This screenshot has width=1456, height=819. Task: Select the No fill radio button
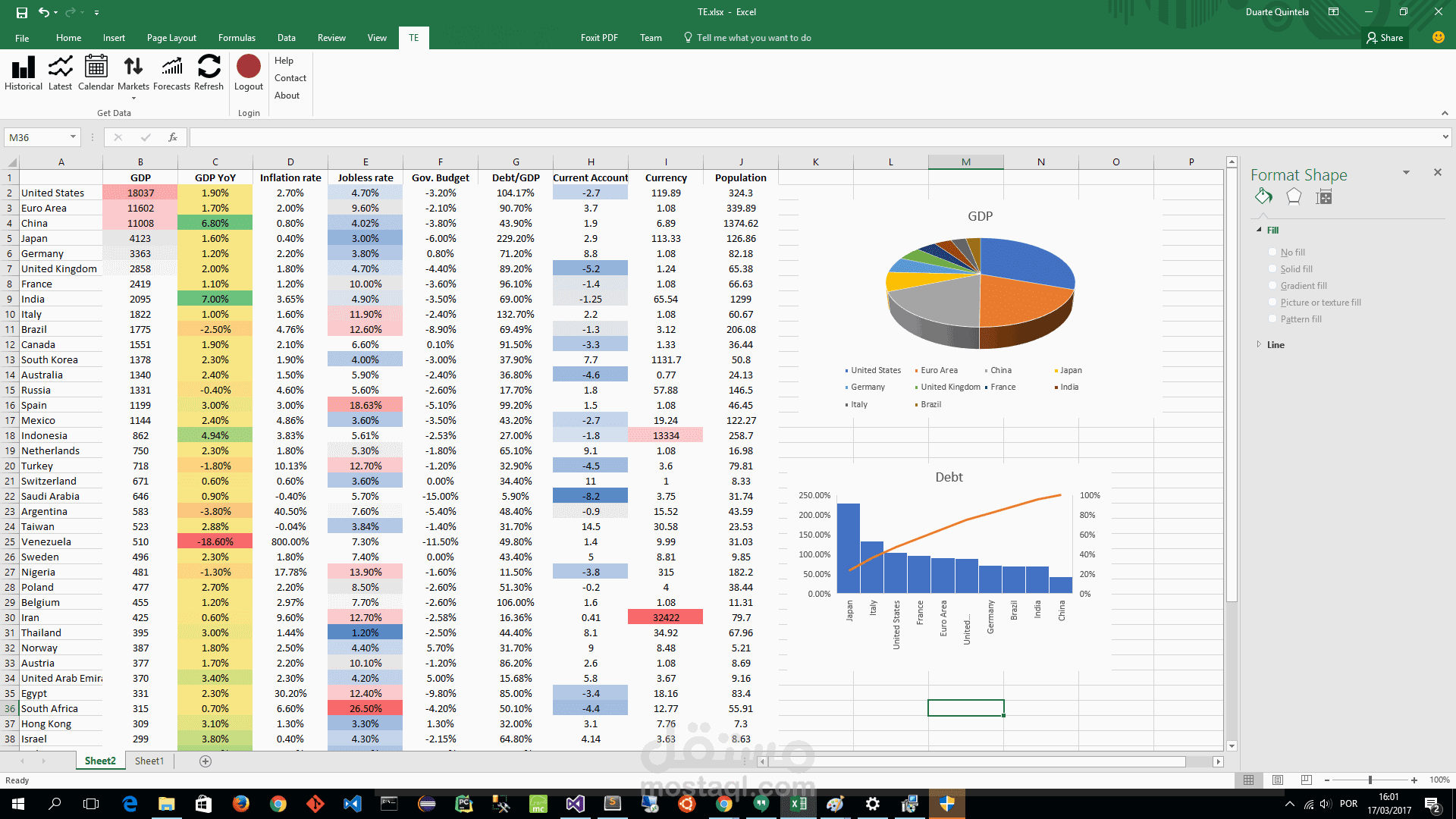pos(1272,252)
